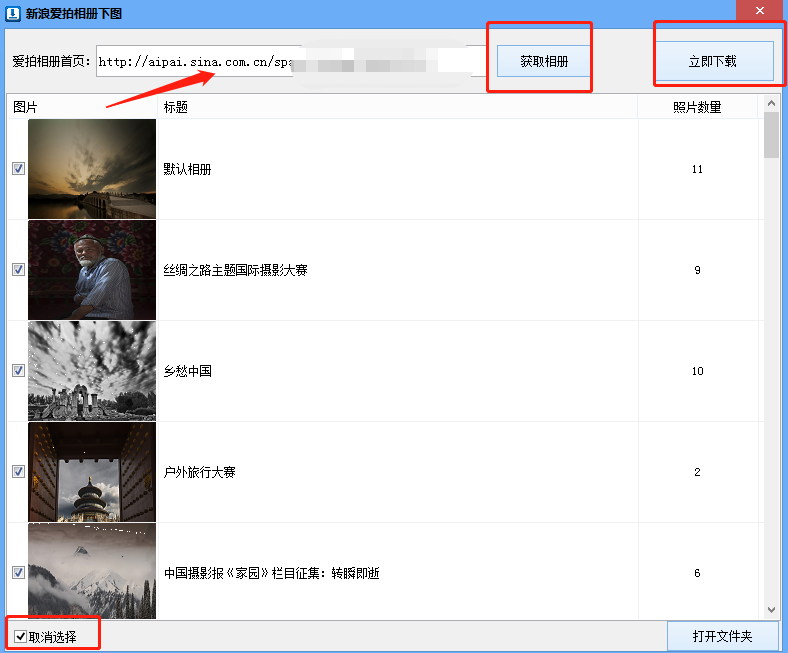Open folder with 打开文件夹 button
788x653 pixels.
[722, 636]
